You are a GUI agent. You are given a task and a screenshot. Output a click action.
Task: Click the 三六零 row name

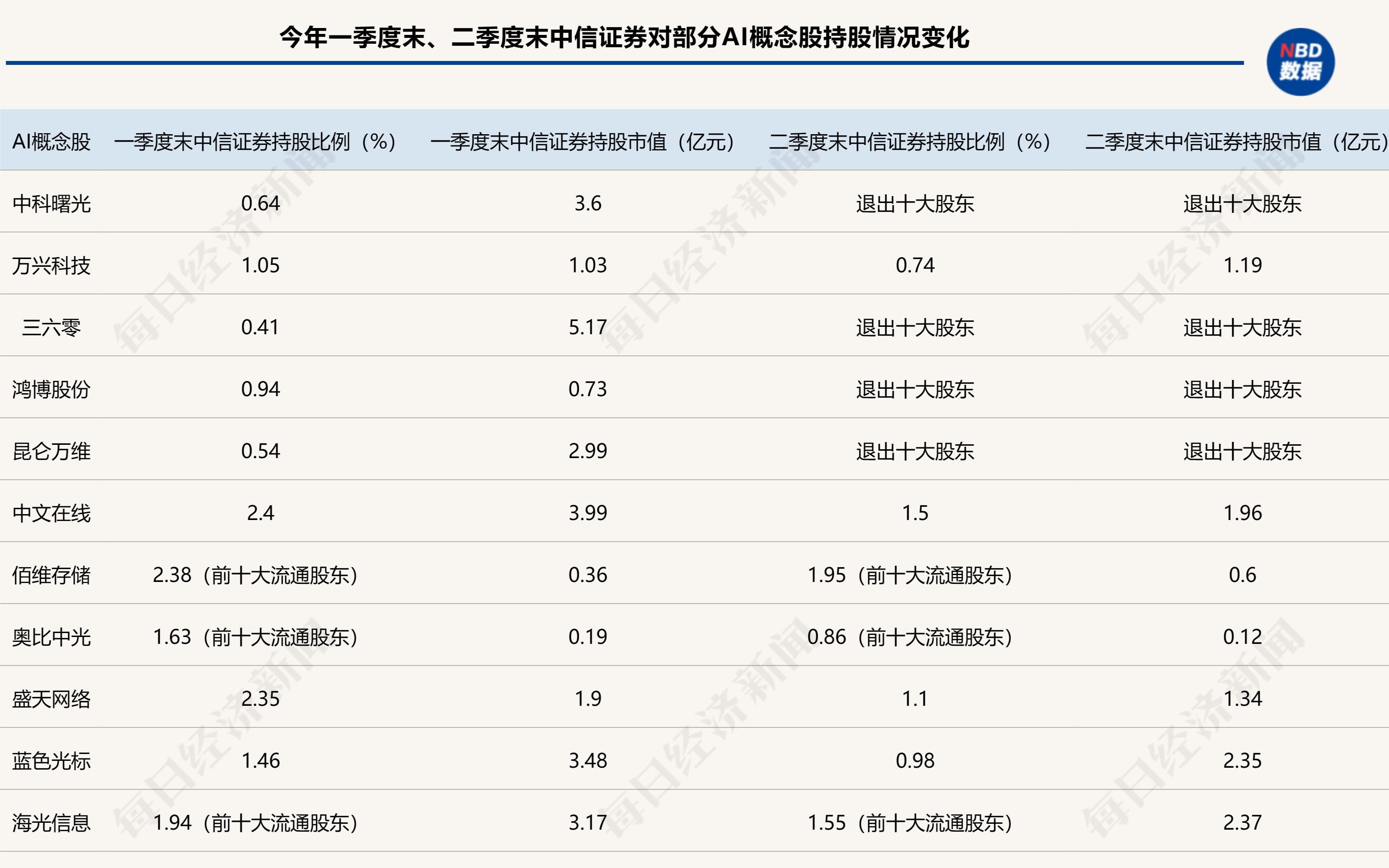point(52,327)
